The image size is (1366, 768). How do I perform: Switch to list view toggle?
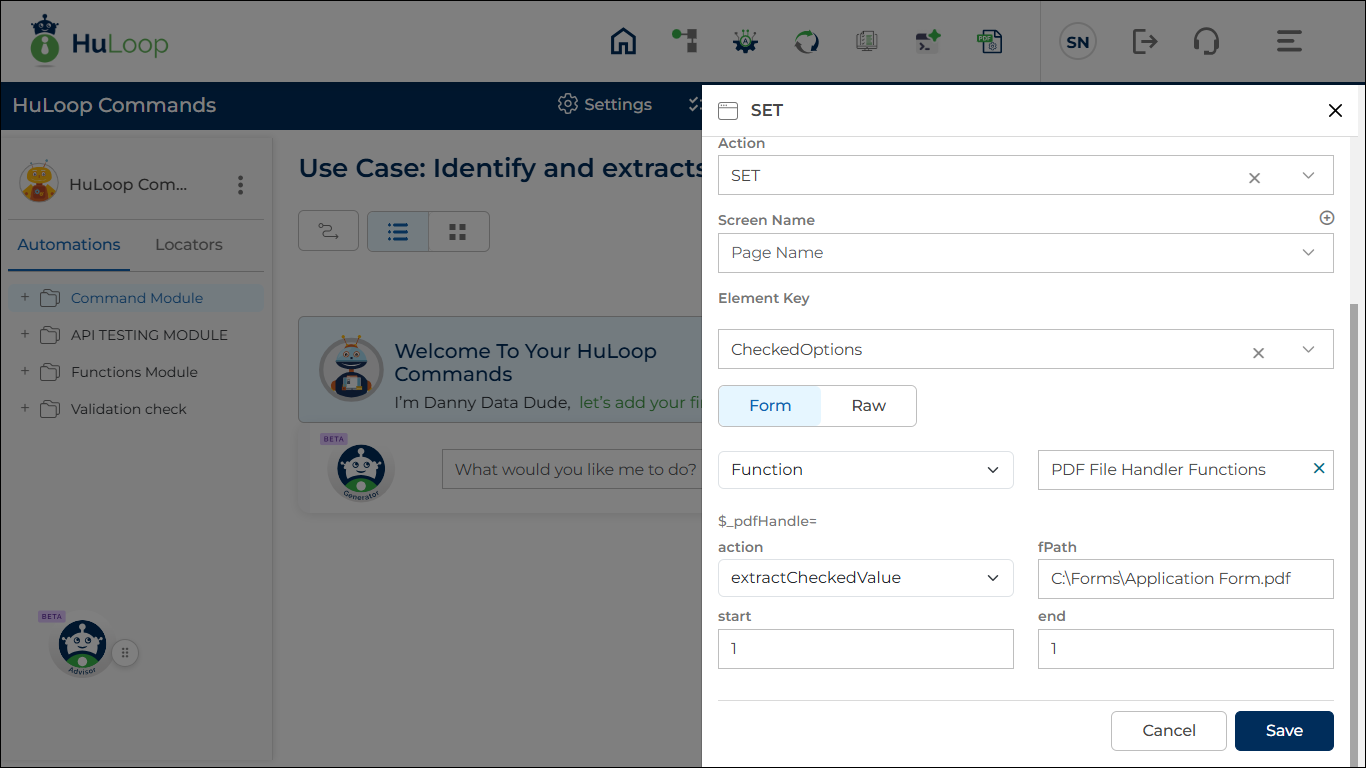398,232
